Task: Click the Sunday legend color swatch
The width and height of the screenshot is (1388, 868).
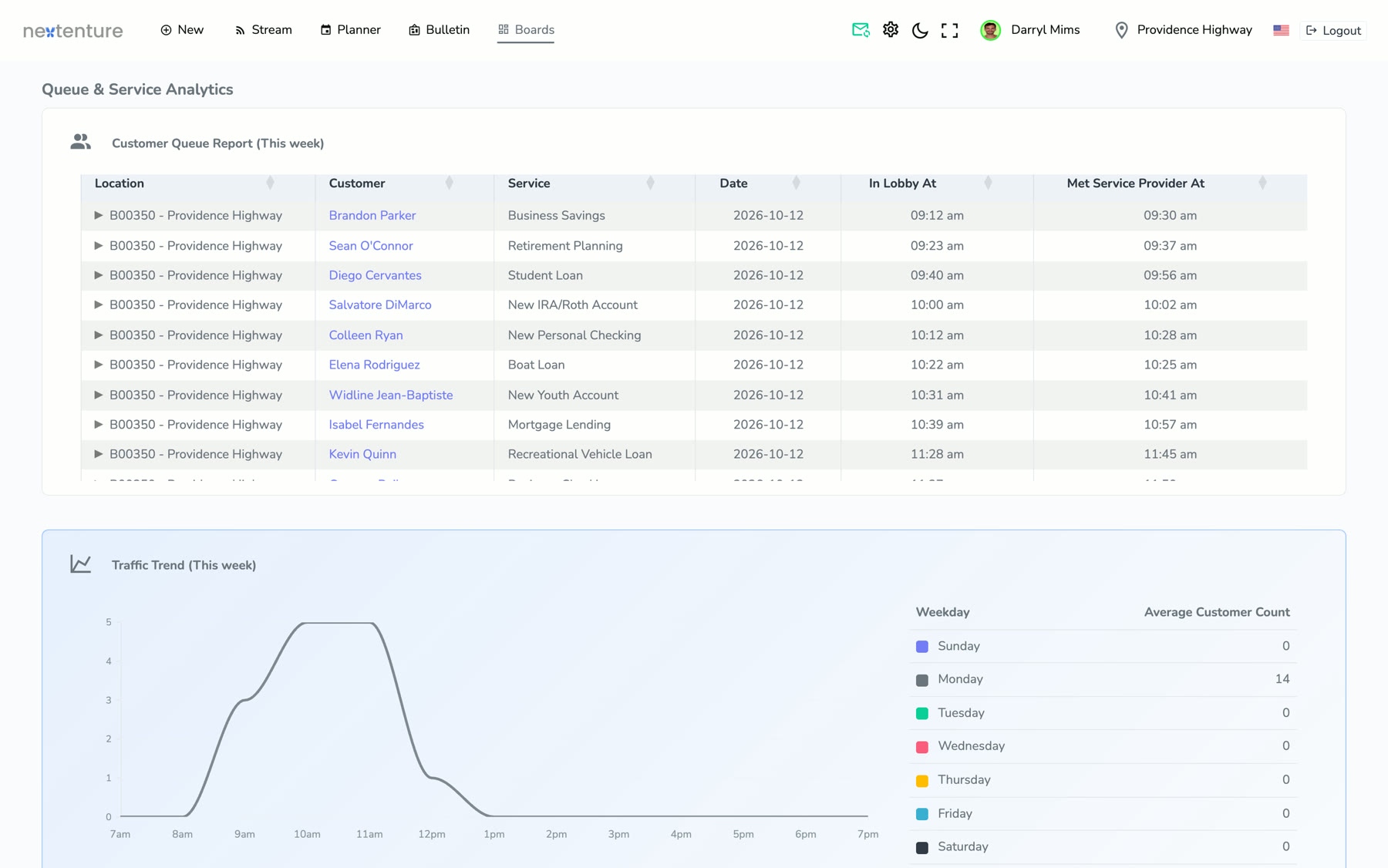Action: coord(922,647)
